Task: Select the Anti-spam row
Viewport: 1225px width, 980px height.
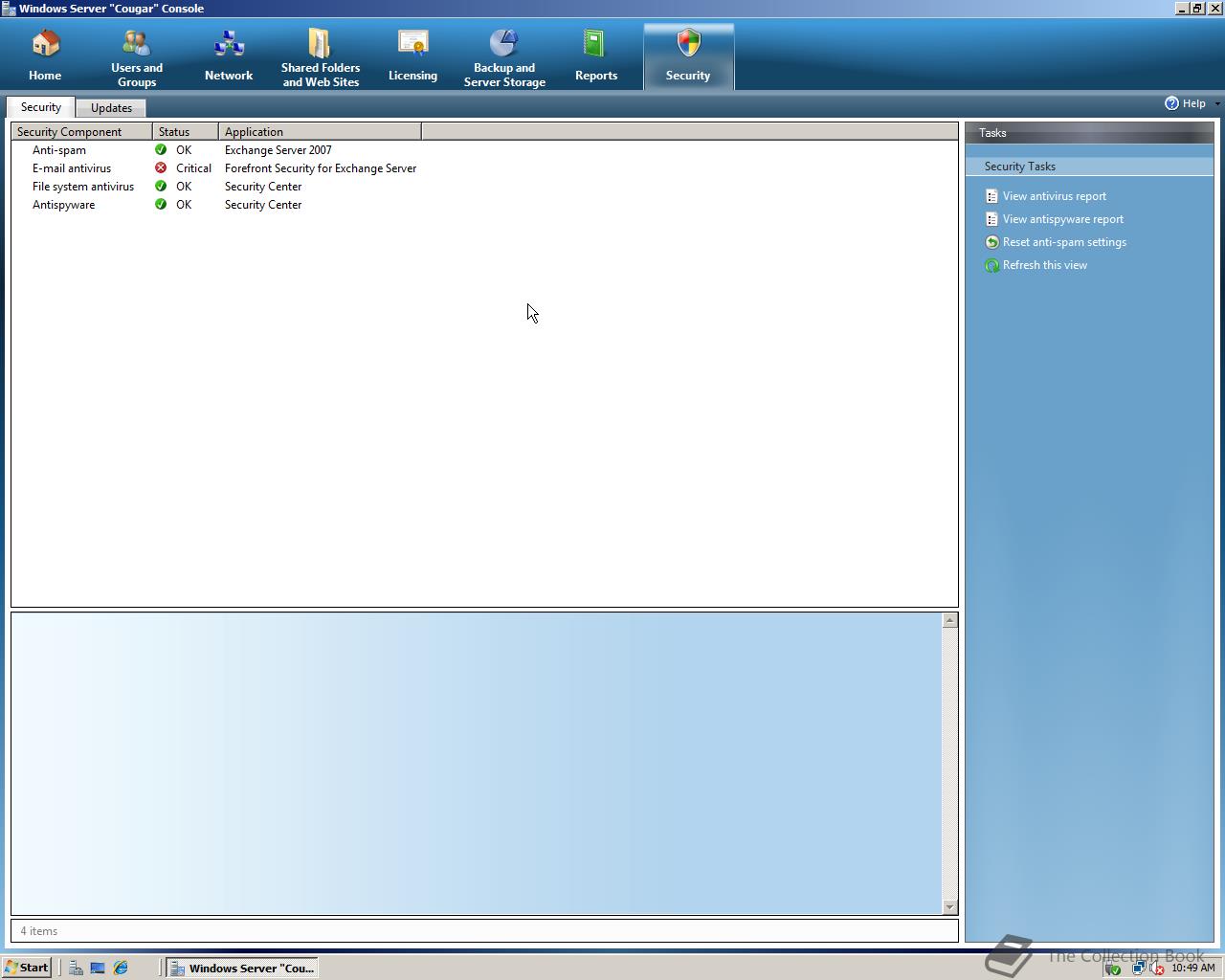Action: pyautogui.click(x=484, y=150)
